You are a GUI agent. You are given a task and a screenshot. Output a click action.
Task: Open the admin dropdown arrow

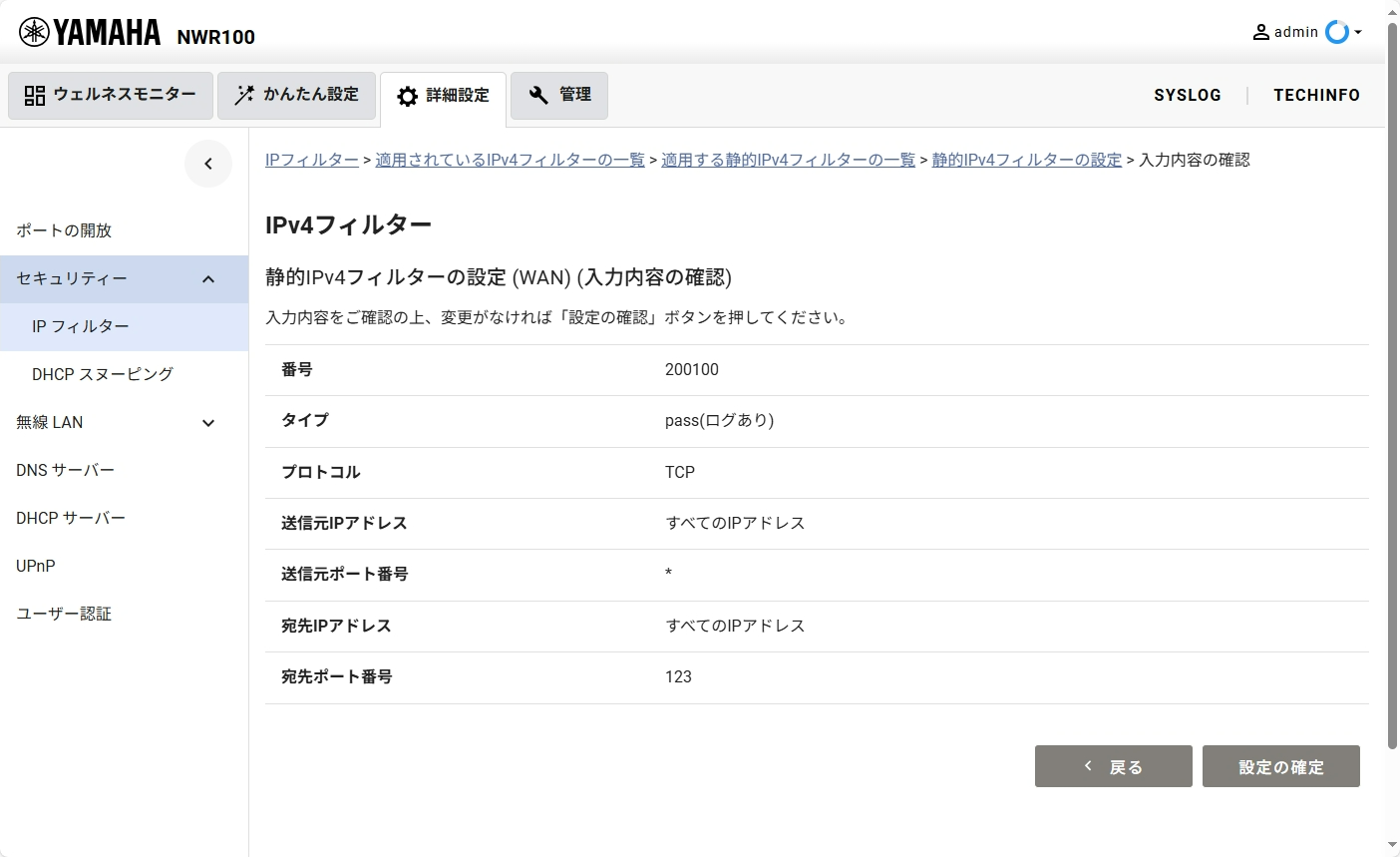click(1358, 33)
